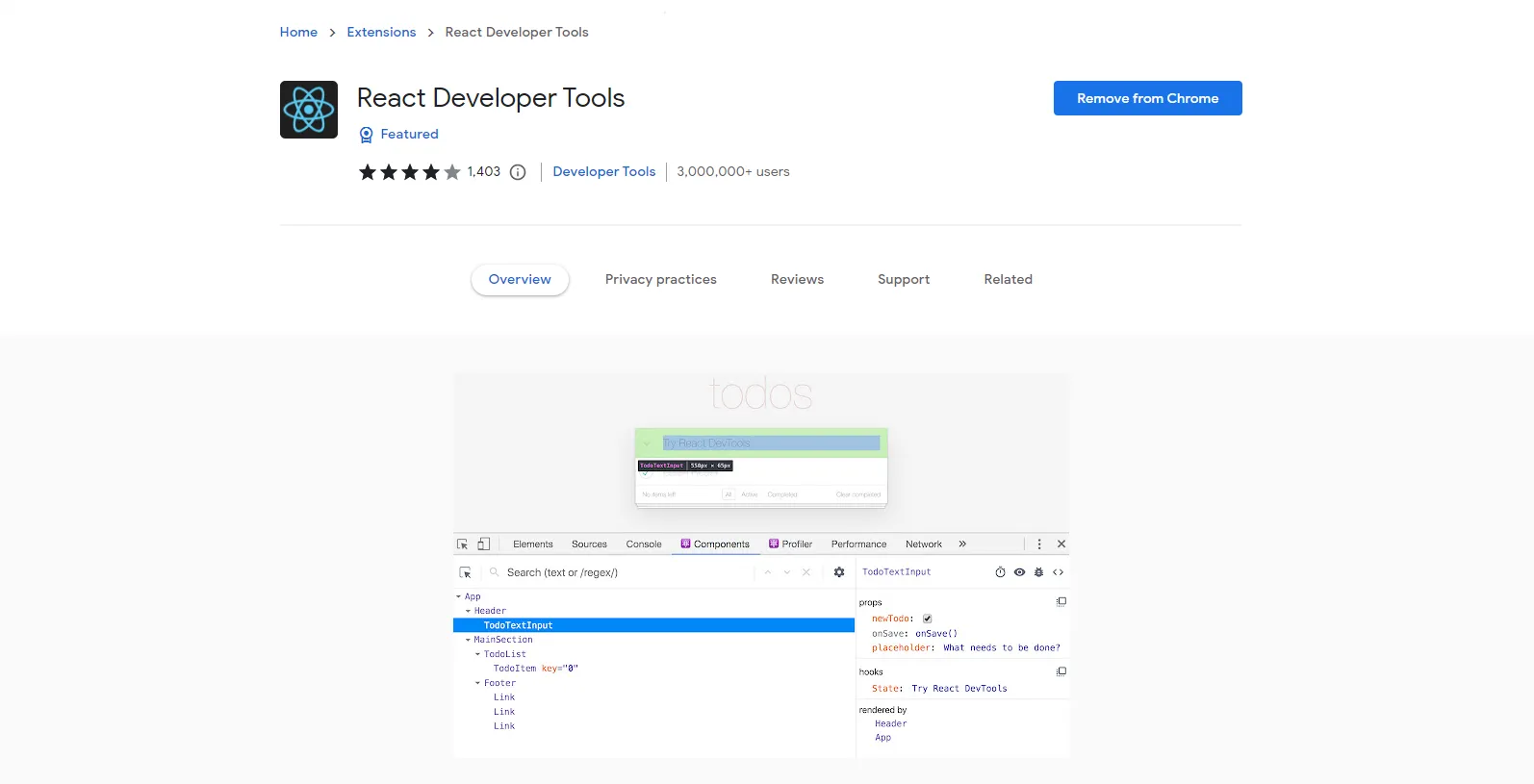This screenshot has width=1534, height=784.
Task: Go to the Extensions breadcrumb link
Action: [x=381, y=33]
